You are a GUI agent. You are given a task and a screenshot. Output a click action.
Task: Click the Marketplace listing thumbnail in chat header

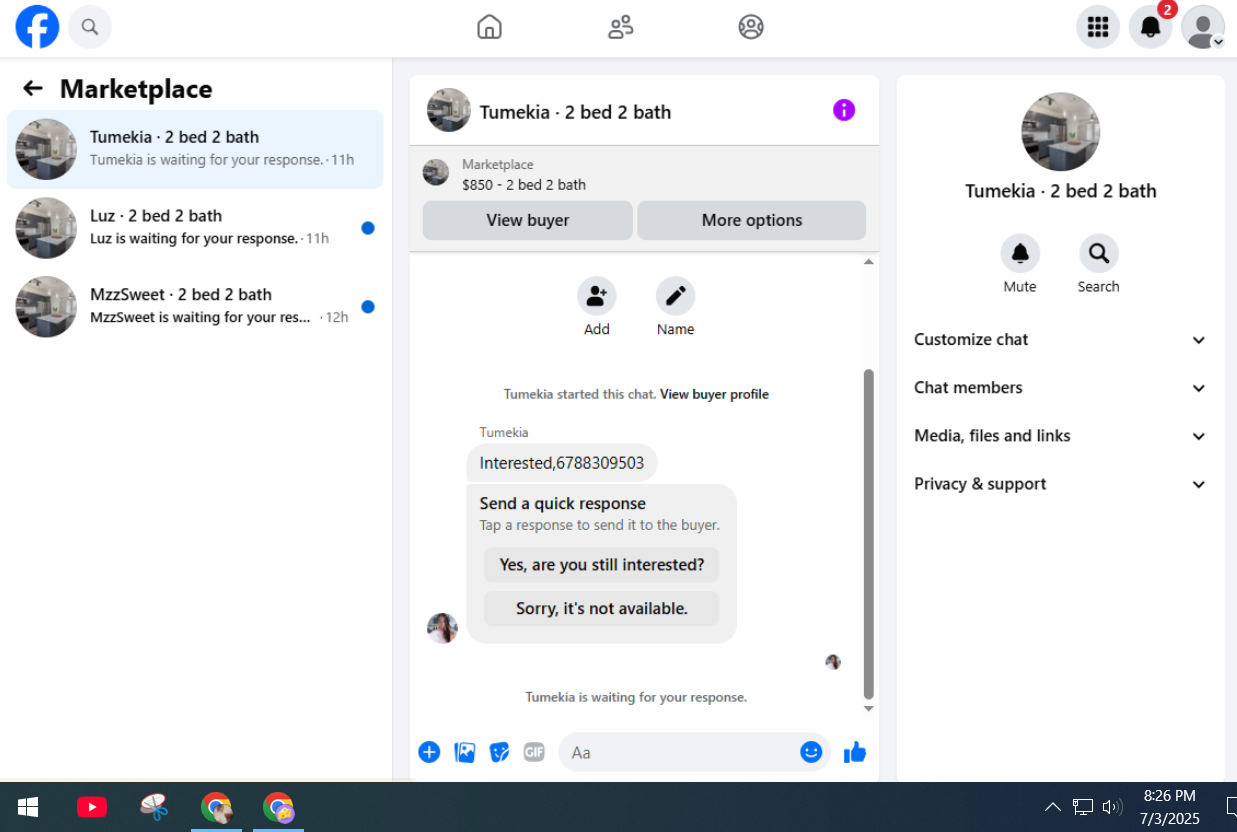click(x=436, y=172)
